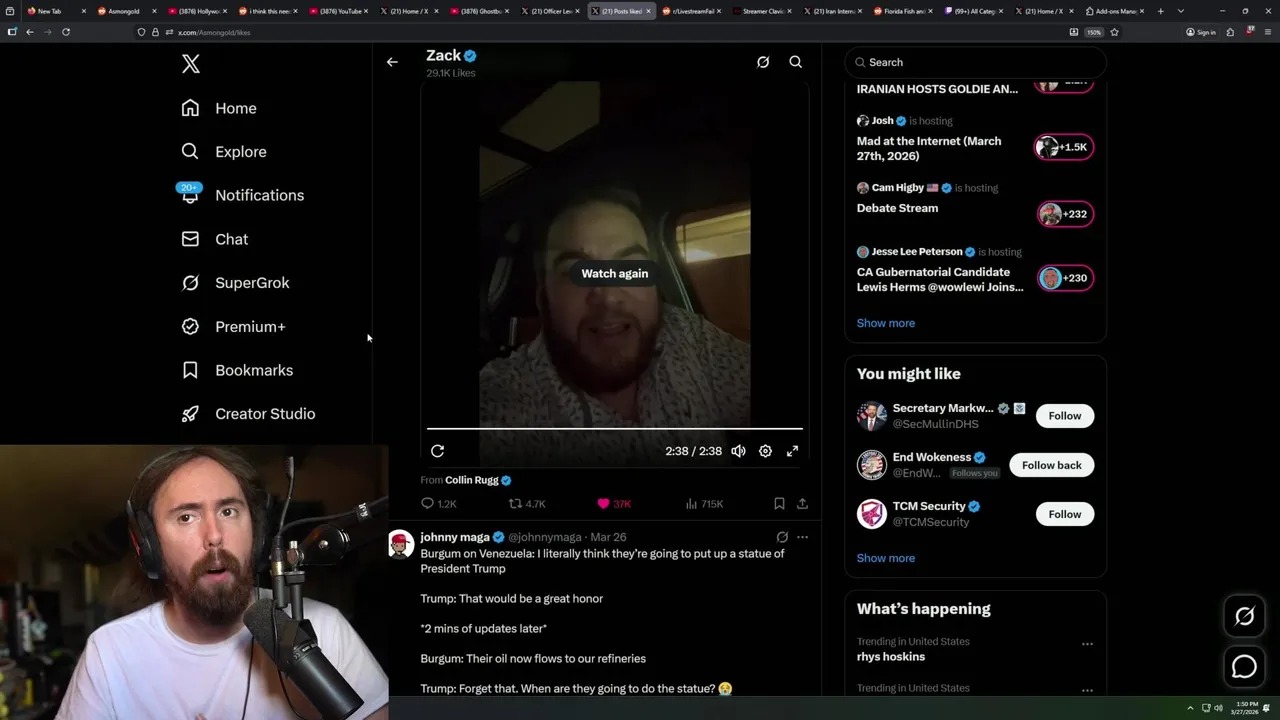
Task: Follow Secretary Markwayne account
Action: pyautogui.click(x=1065, y=416)
